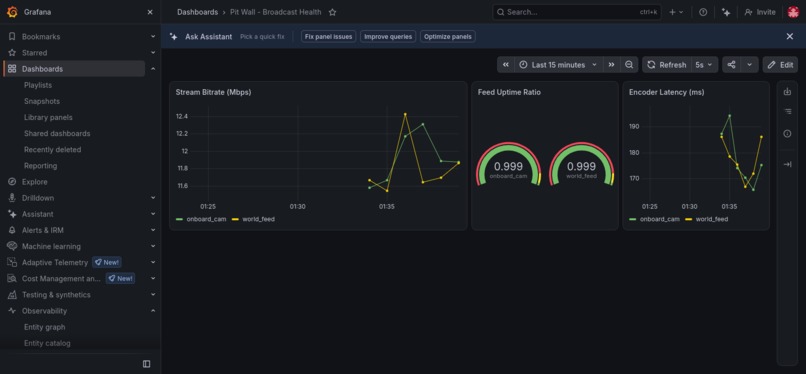This screenshot has height=374, width=806.
Task: Open the user profile avatar
Action: pos(793,12)
